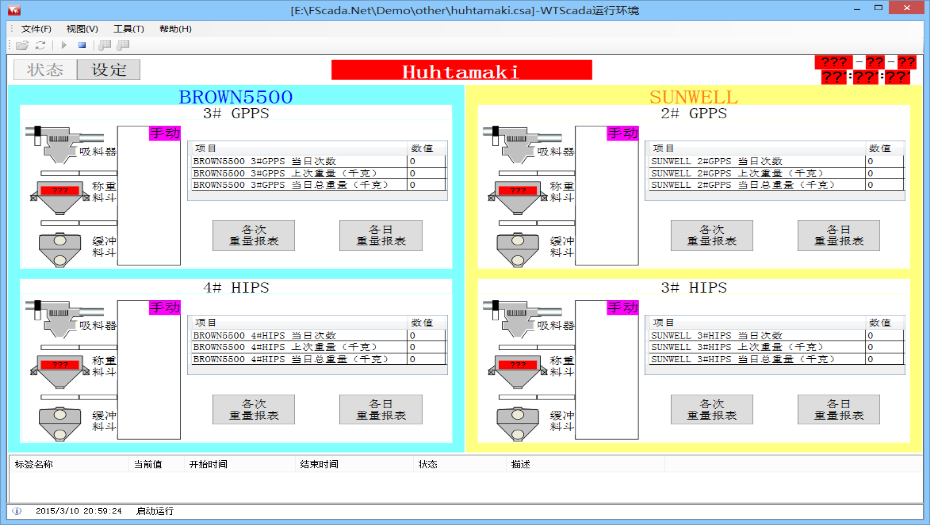Click the WTScada app icon in title bar
This screenshot has height=526, width=931.
14,10
